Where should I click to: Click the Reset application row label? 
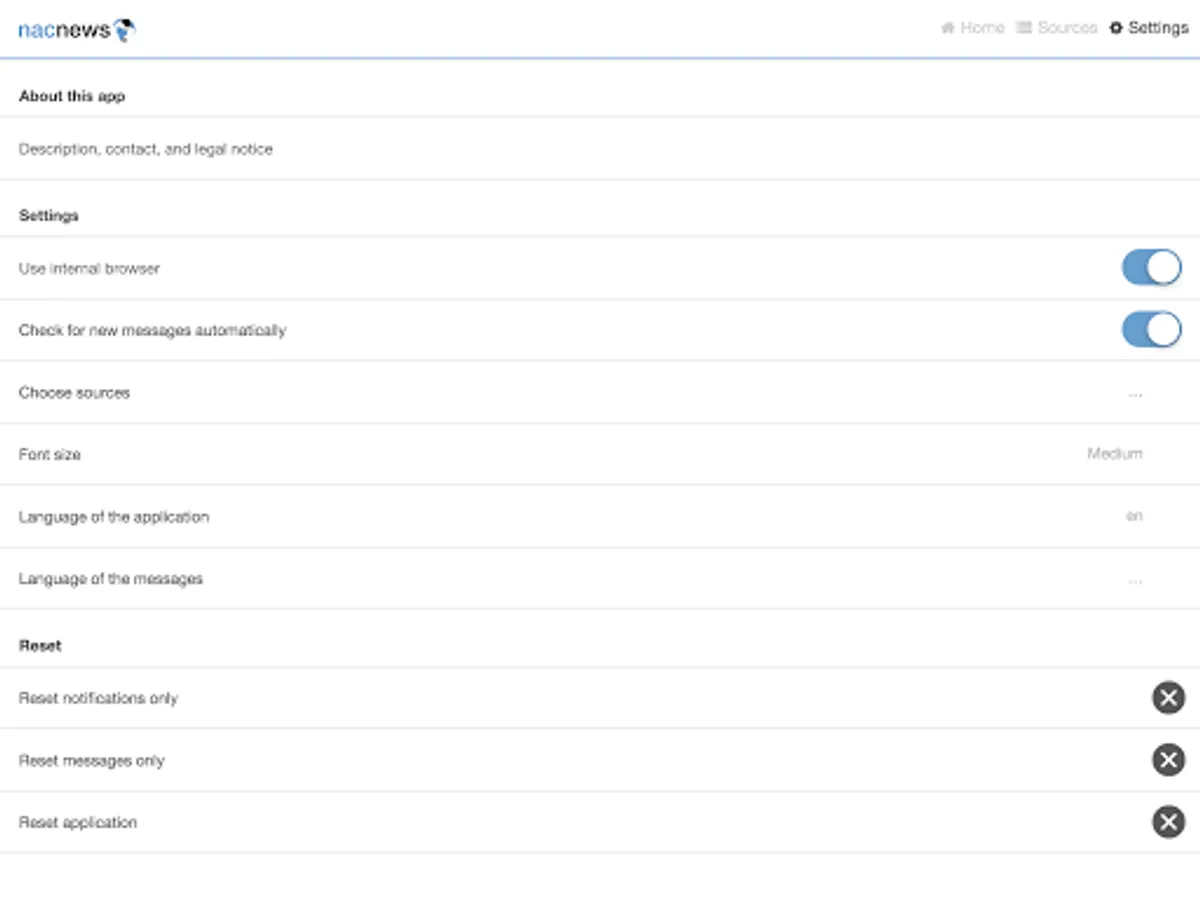78,823
